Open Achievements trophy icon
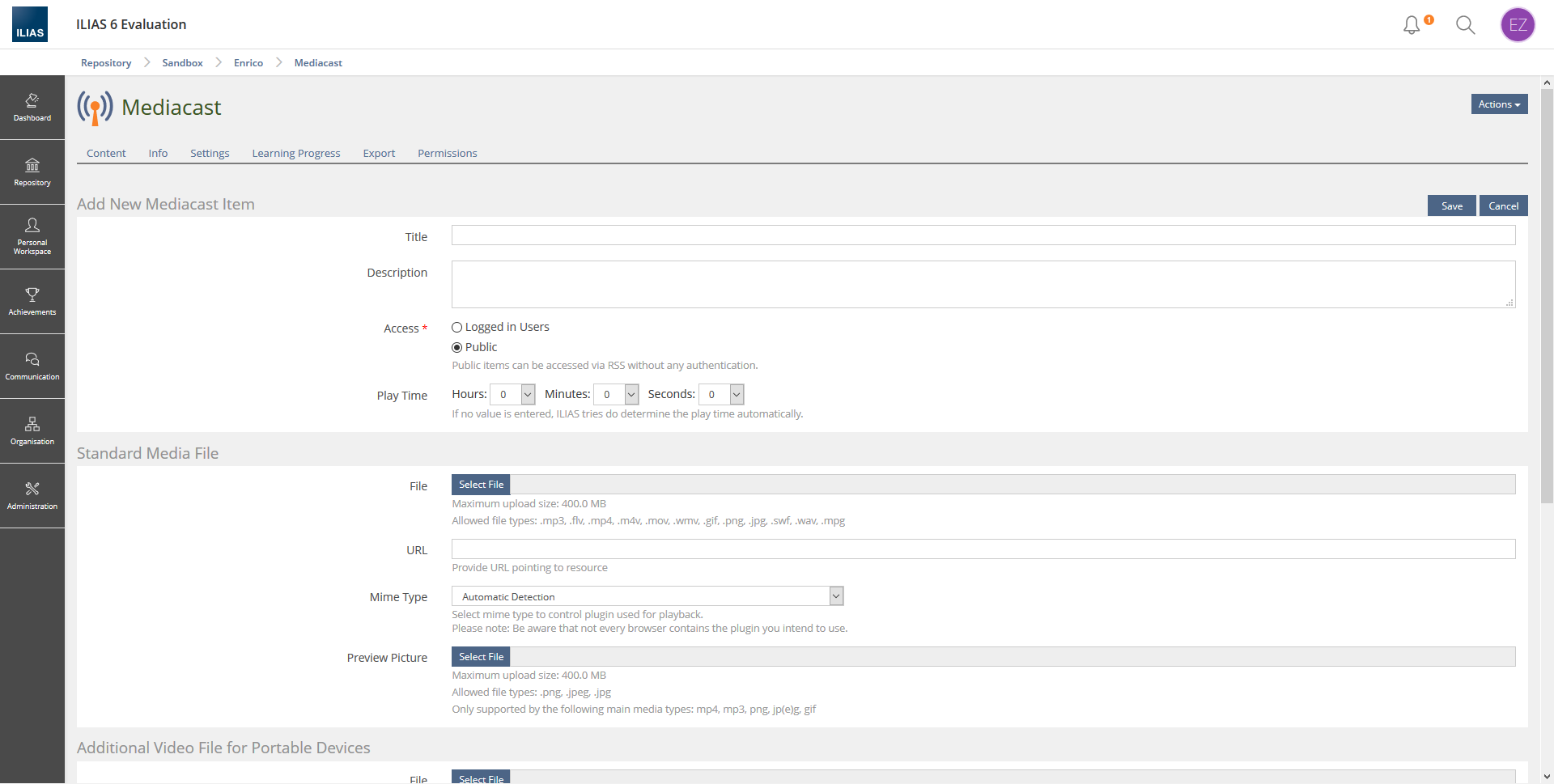The image size is (1554, 784). [32, 301]
